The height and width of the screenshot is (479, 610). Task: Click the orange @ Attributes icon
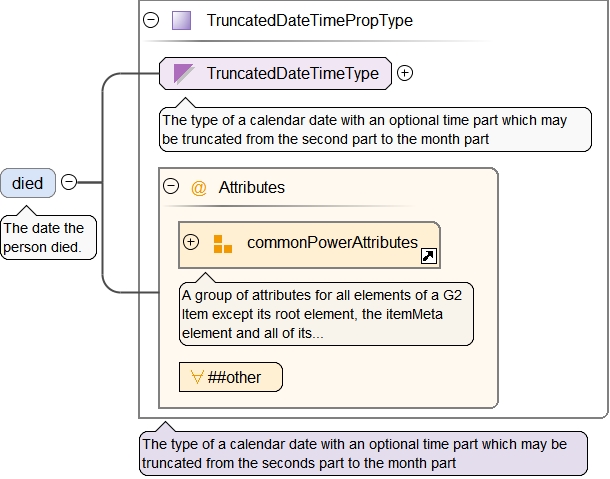click(198, 187)
